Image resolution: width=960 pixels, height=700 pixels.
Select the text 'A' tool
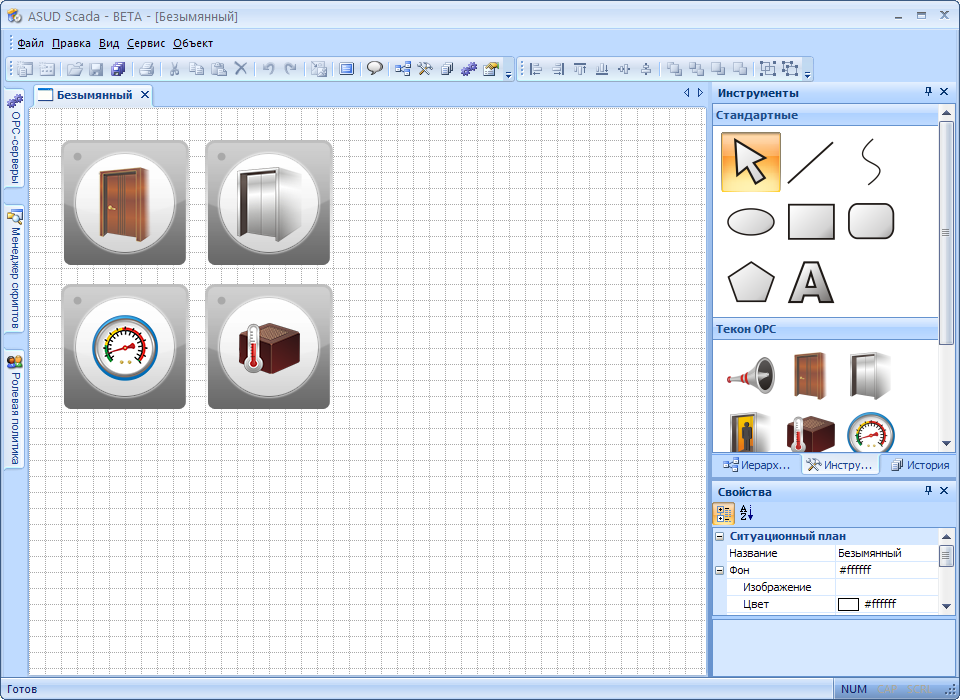[811, 283]
